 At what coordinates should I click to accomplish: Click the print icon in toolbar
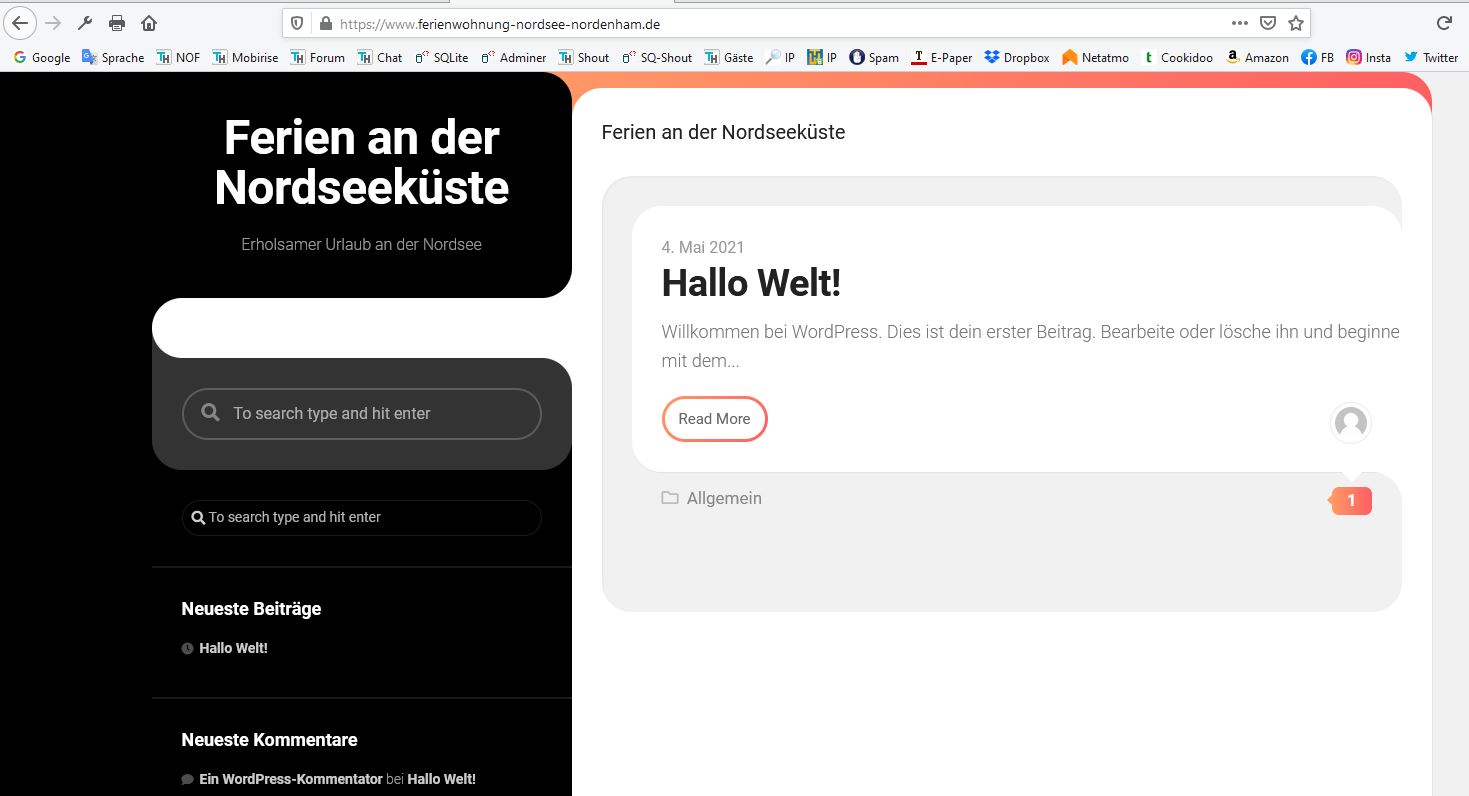[x=117, y=23]
